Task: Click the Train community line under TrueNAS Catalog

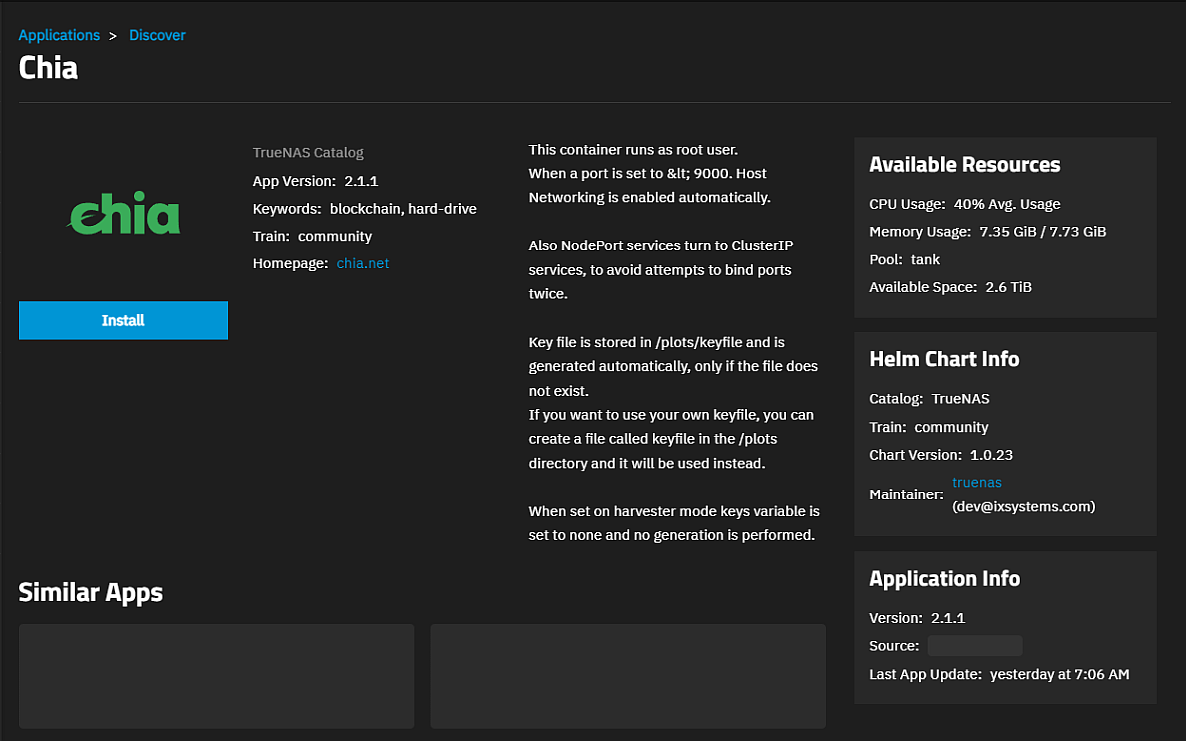Action: pyautogui.click(x=312, y=236)
